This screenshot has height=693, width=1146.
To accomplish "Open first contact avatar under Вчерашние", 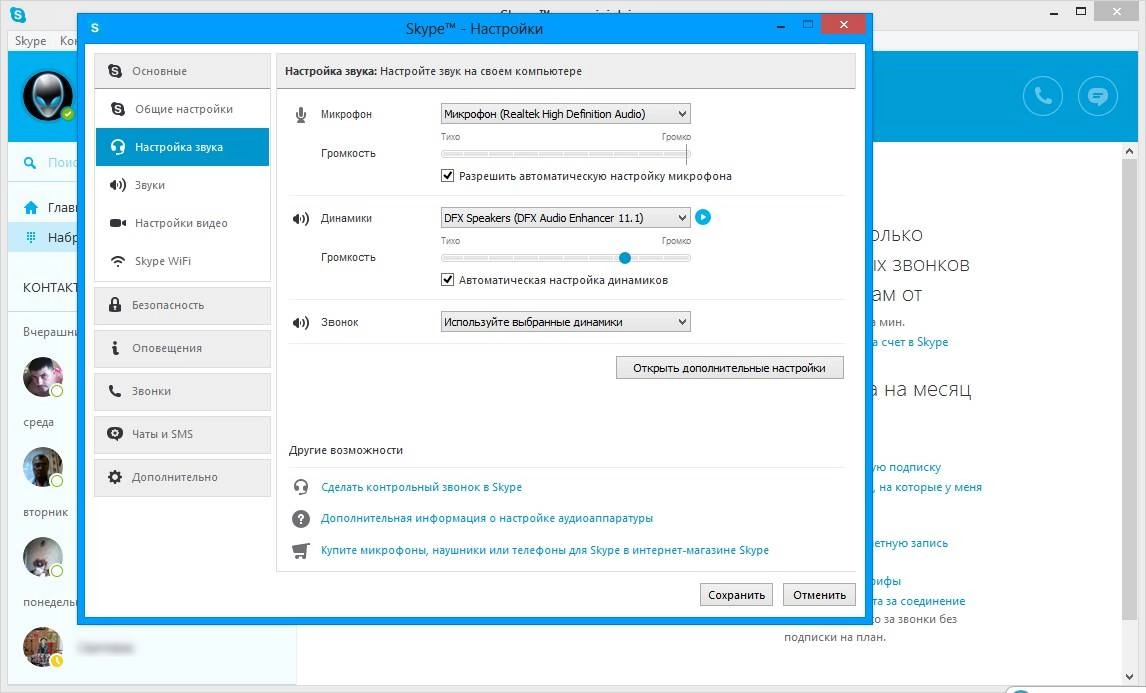I will pyautogui.click(x=42, y=376).
